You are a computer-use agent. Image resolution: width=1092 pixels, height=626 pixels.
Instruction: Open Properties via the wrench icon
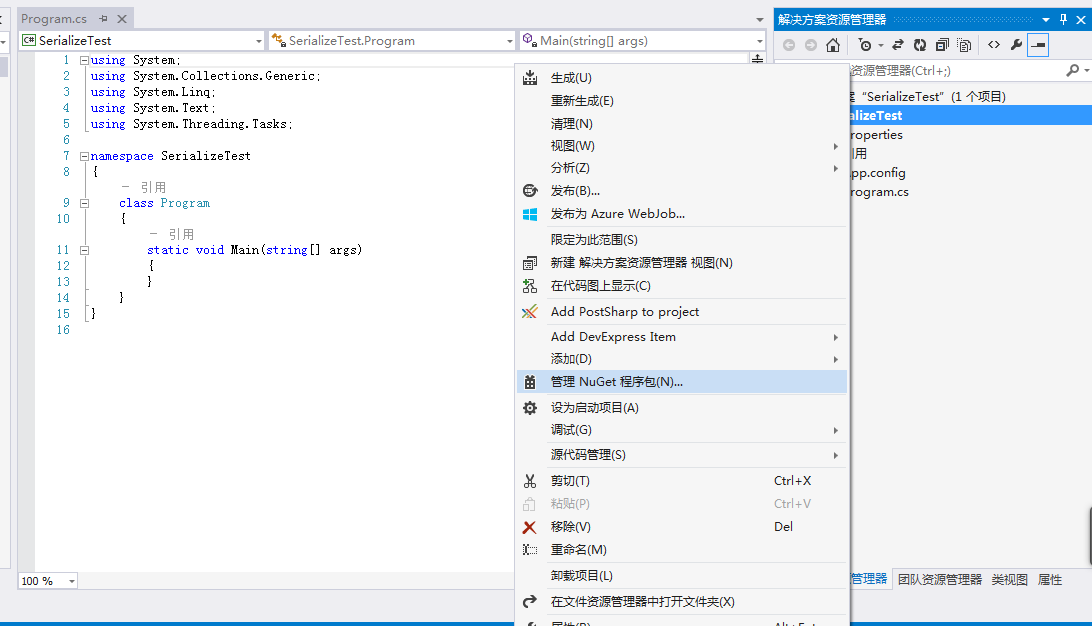pos(1017,45)
